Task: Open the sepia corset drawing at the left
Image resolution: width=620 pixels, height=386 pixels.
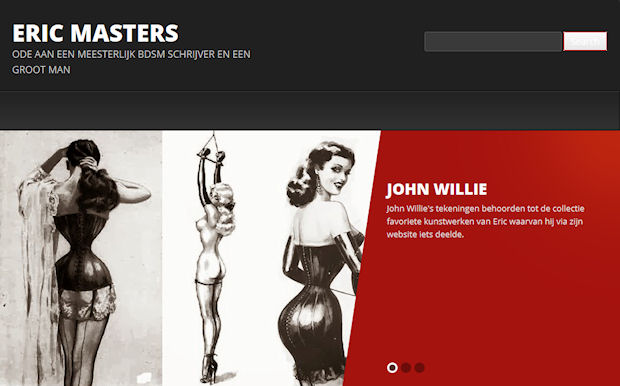Action: pos(81,258)
